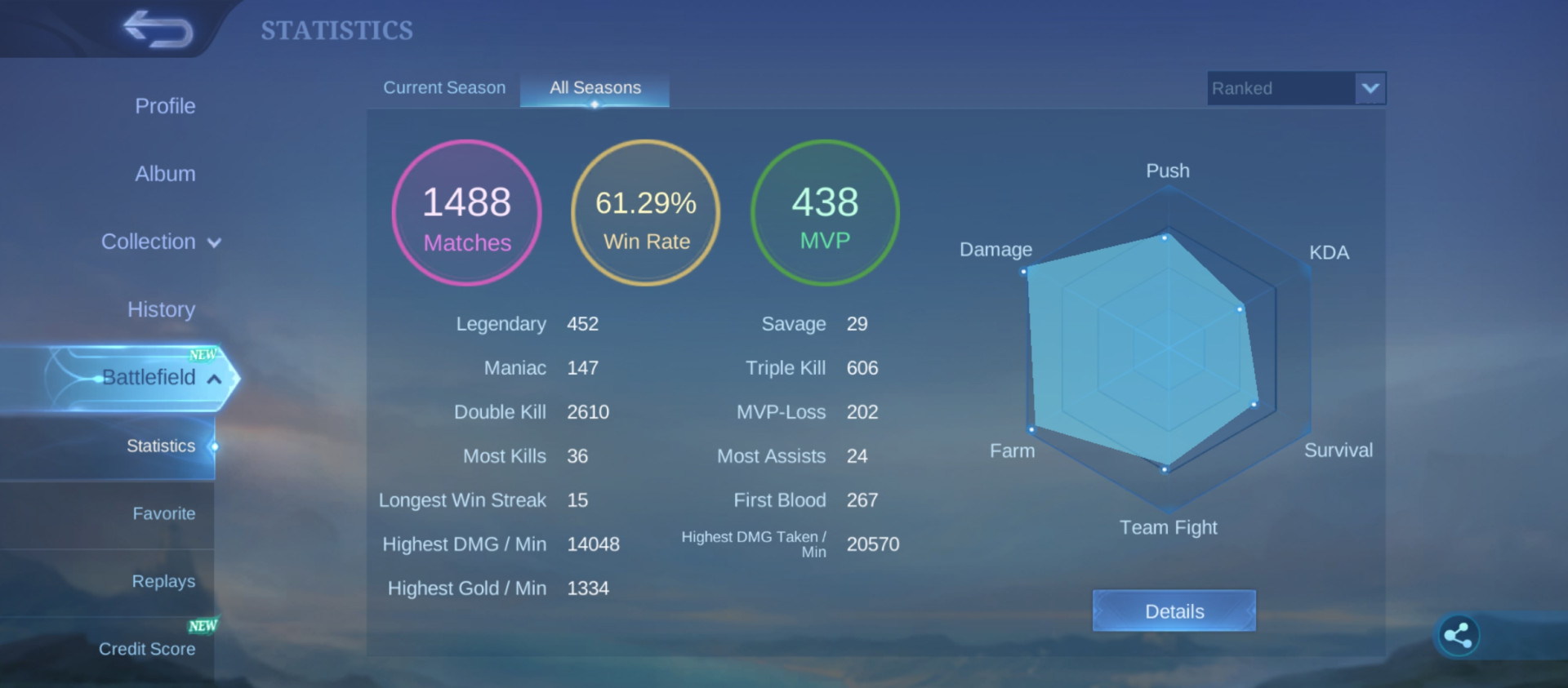1568x688 pixels.
Task: Tap the 1488 Matches circle
Action: pyautogui.click(x=467, y=213)
